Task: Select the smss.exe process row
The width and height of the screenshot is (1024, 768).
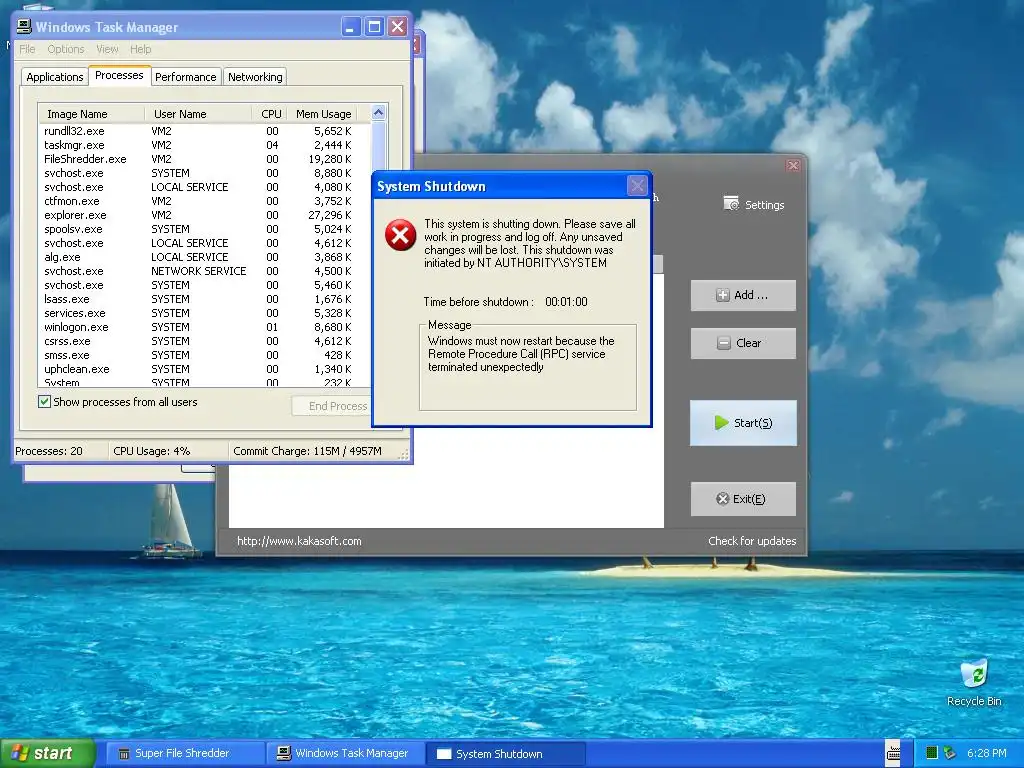Action: pyautogui.click(x=204, y=355)
